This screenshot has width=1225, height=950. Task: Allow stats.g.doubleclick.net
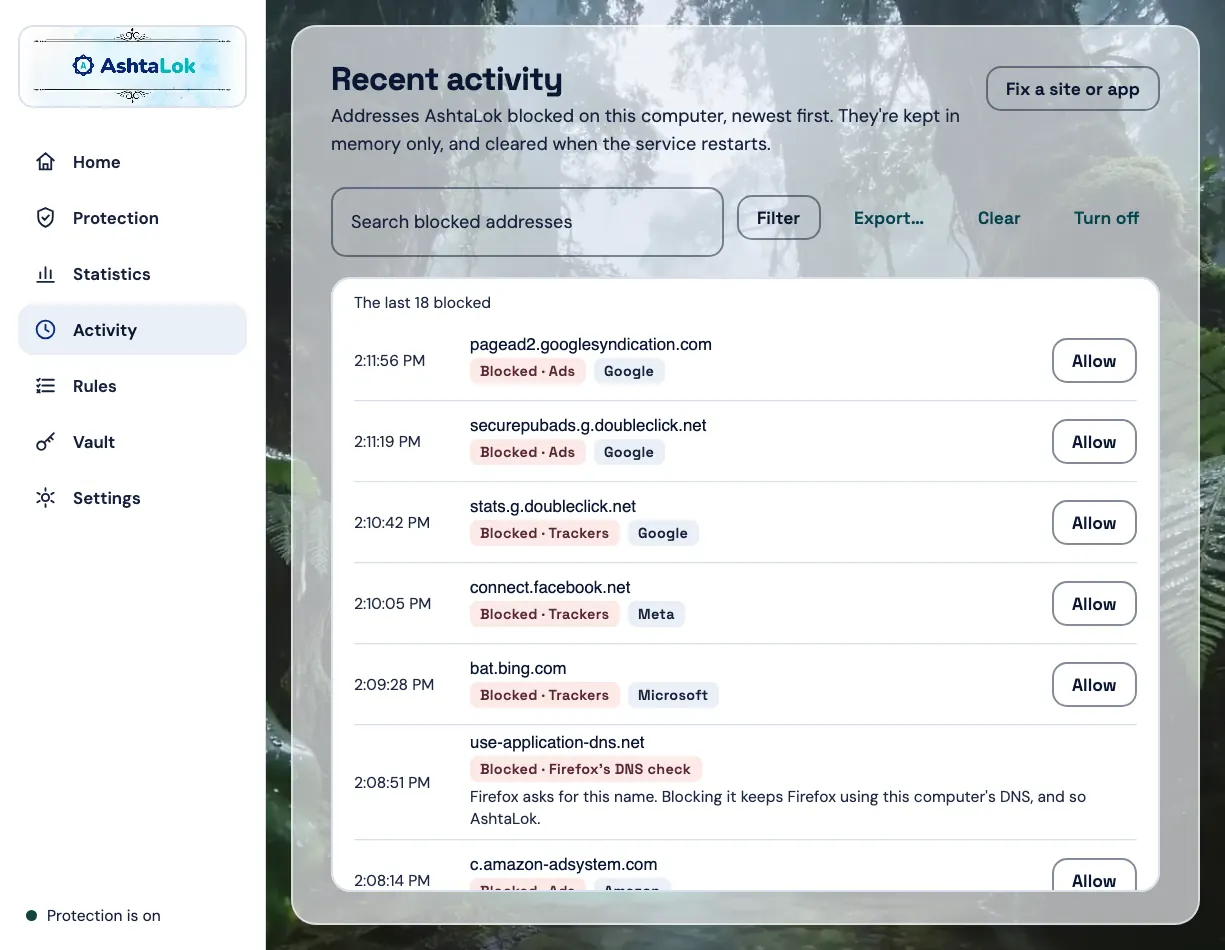1094,523
